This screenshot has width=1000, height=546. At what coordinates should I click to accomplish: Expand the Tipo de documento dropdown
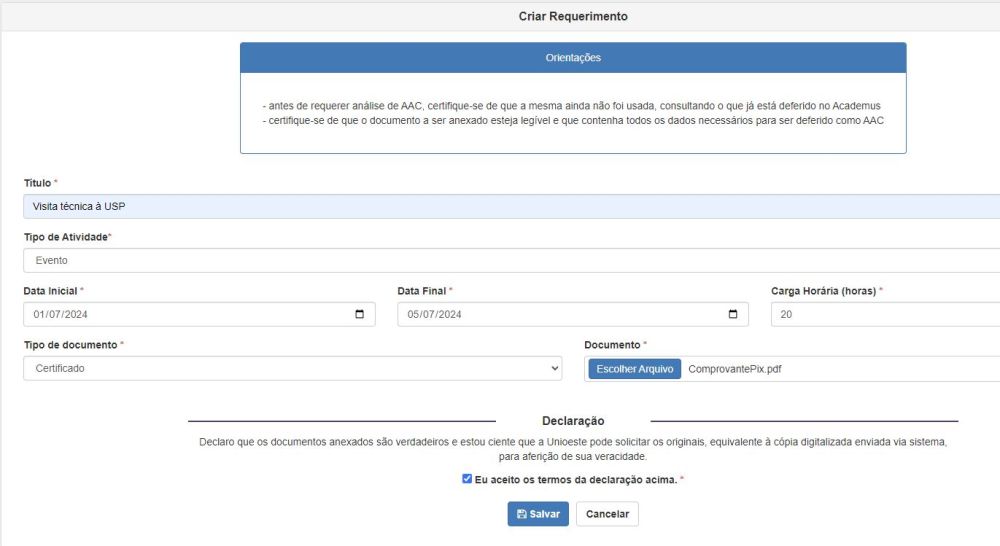pyautogui.click(x=292, y=369)
